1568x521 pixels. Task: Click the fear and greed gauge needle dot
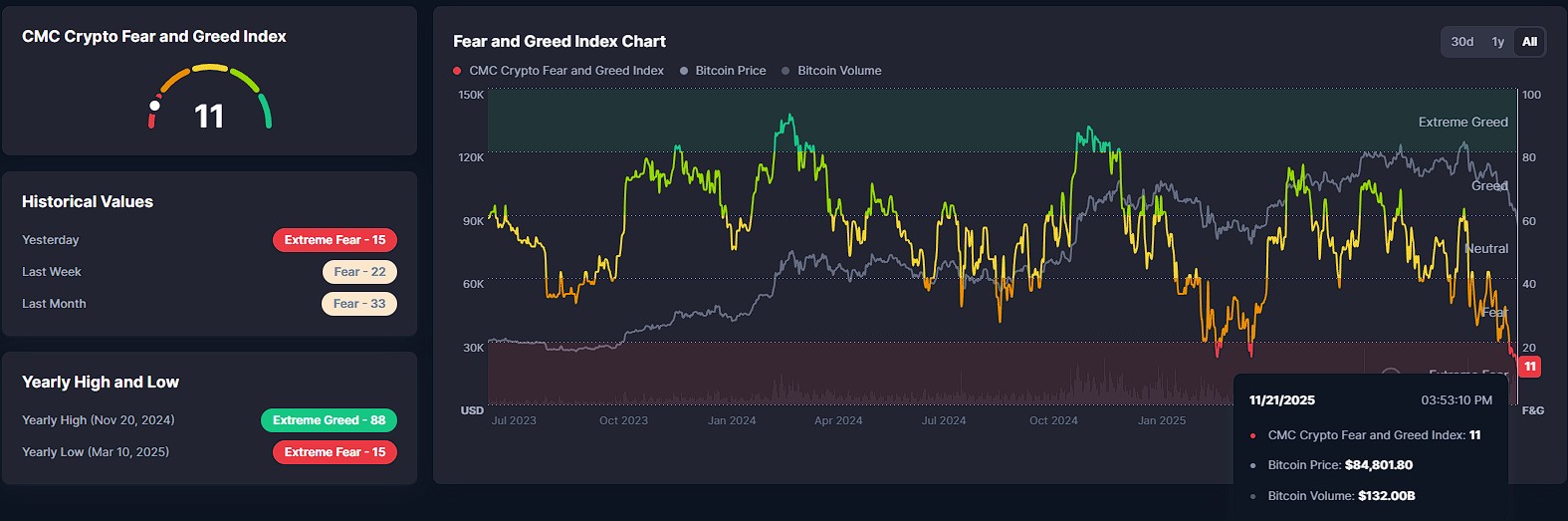154,106
